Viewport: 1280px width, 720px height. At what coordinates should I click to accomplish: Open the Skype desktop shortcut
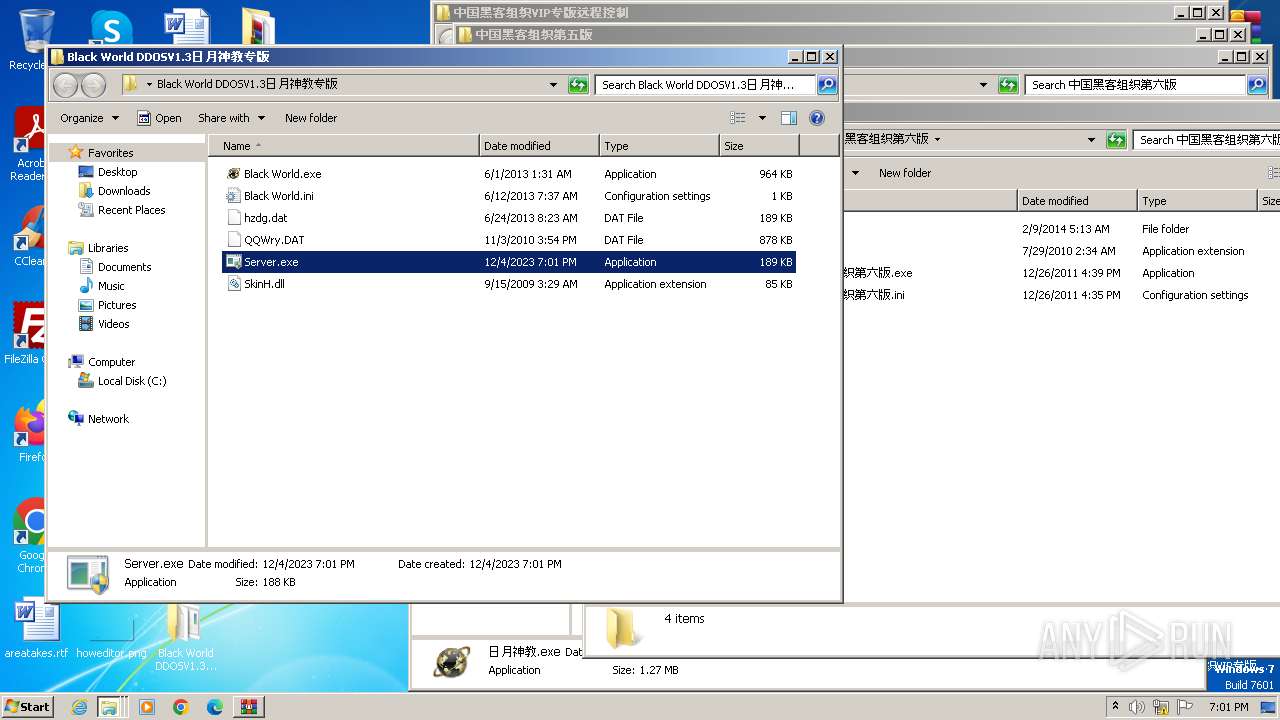[x=110, y=28]
